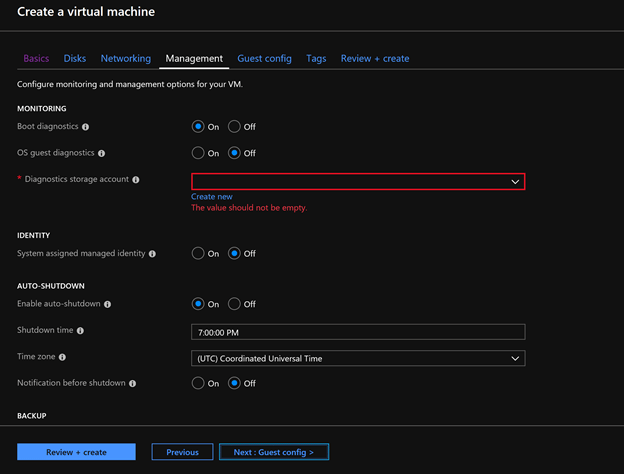Click the Create new storage account link
Image resolution: width=624 pixels, height=474 pixels.
point(212,197)
